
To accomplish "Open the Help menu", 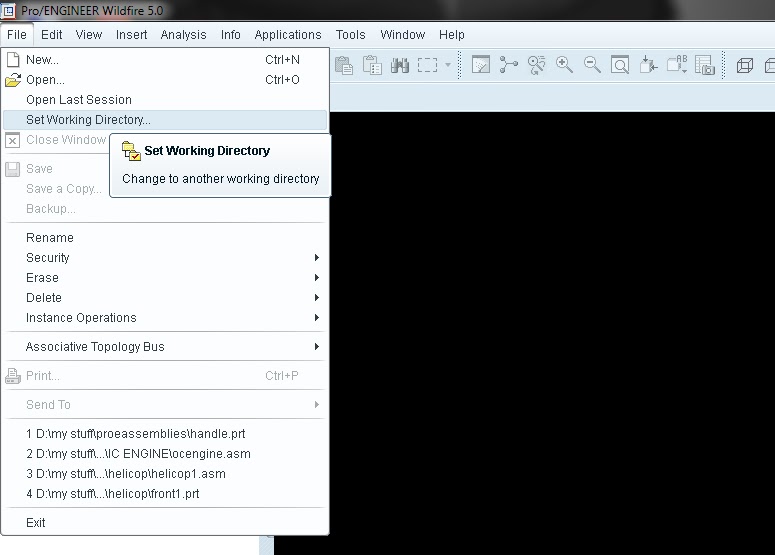I will pyautogui.click(x=452, y=35).
